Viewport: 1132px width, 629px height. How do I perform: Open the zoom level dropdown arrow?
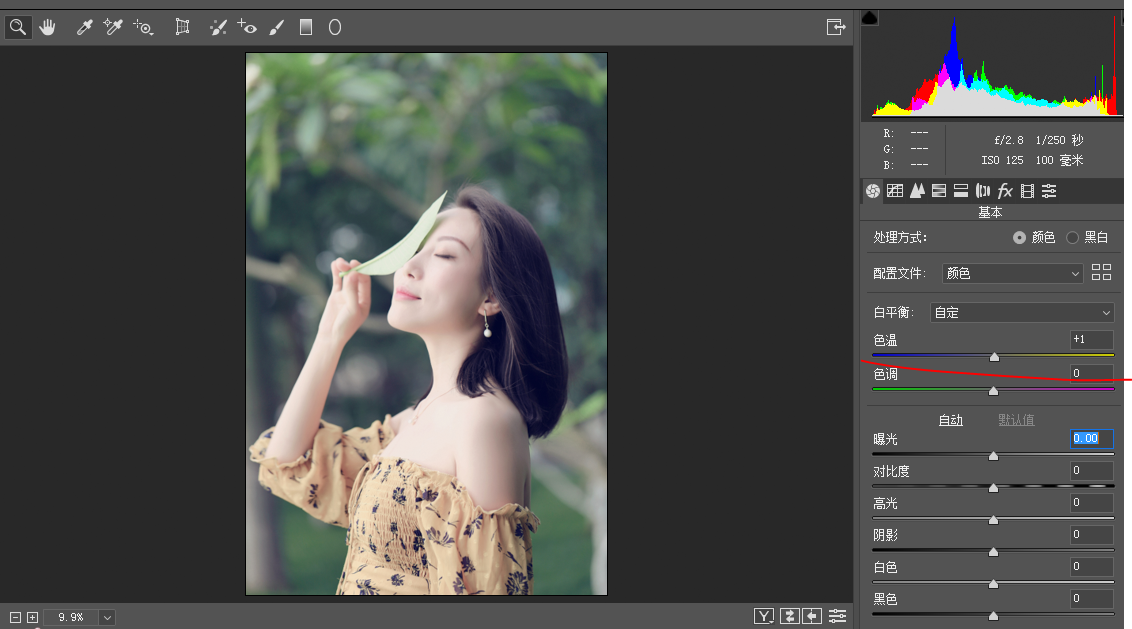[x=107, y=617]
